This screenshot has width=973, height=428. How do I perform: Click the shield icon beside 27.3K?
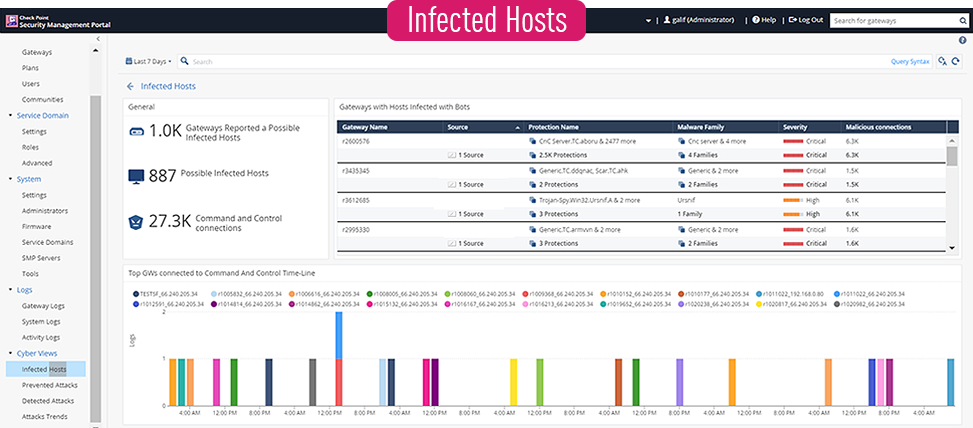(137, 223)
